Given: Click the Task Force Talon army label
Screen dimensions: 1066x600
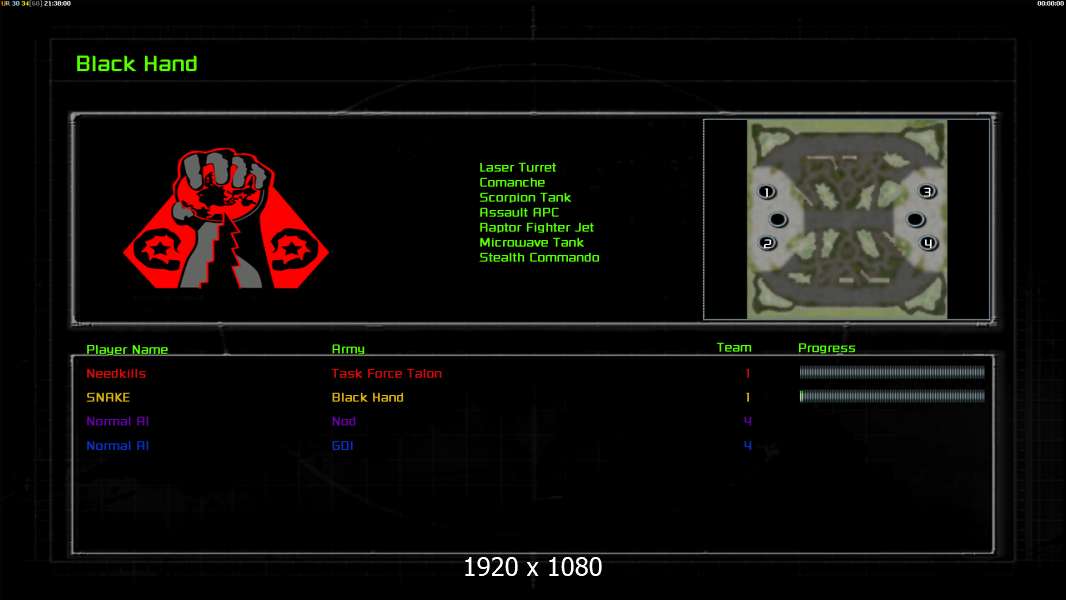Looking at the screenshot, I should click(386, 374).
